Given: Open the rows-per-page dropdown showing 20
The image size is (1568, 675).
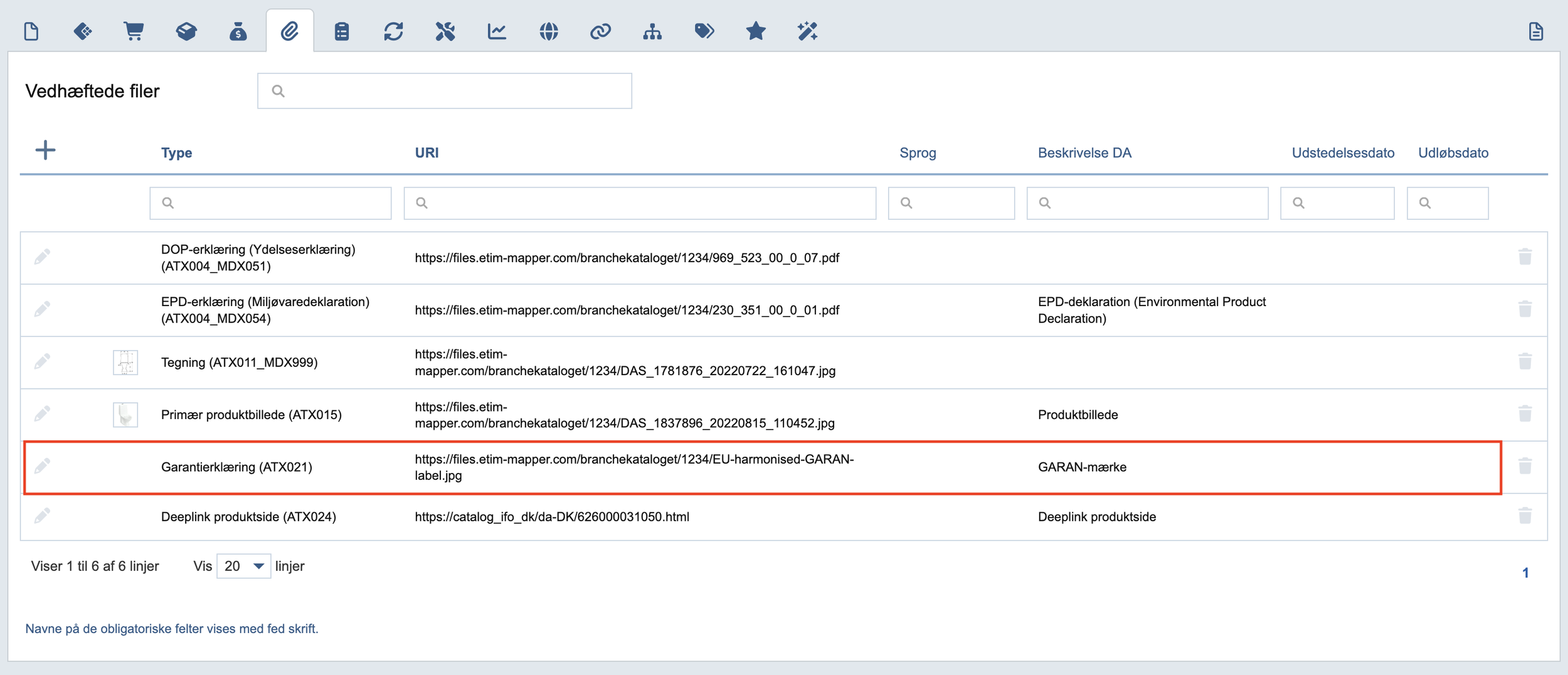Looking at the screenshot, I should point(243,566).
